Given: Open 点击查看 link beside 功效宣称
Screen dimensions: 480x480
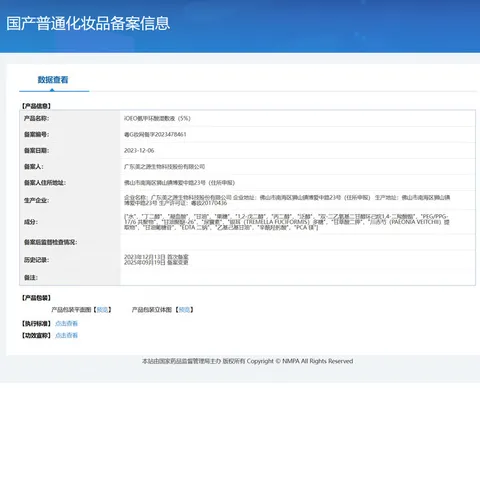Looking at the screenshot, I should [x=66, y=335].
